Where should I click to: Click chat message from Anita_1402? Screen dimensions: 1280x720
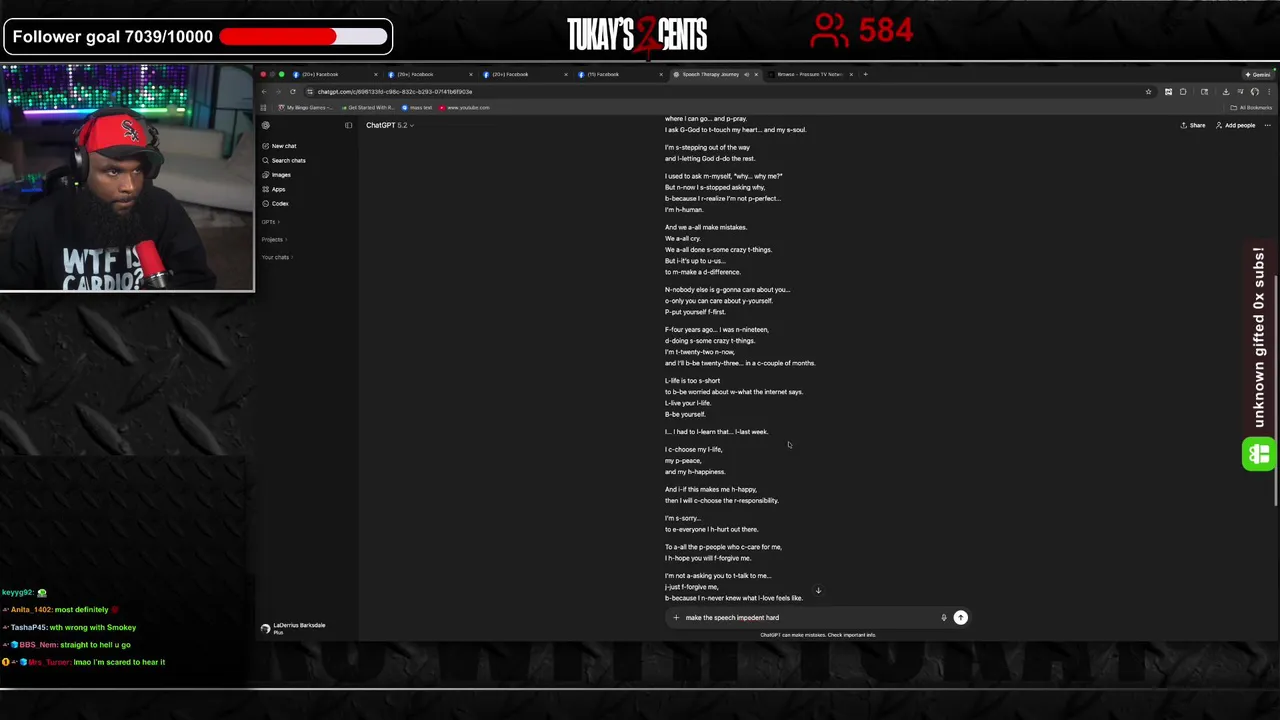pyautogui.click(x=60, y=609)
